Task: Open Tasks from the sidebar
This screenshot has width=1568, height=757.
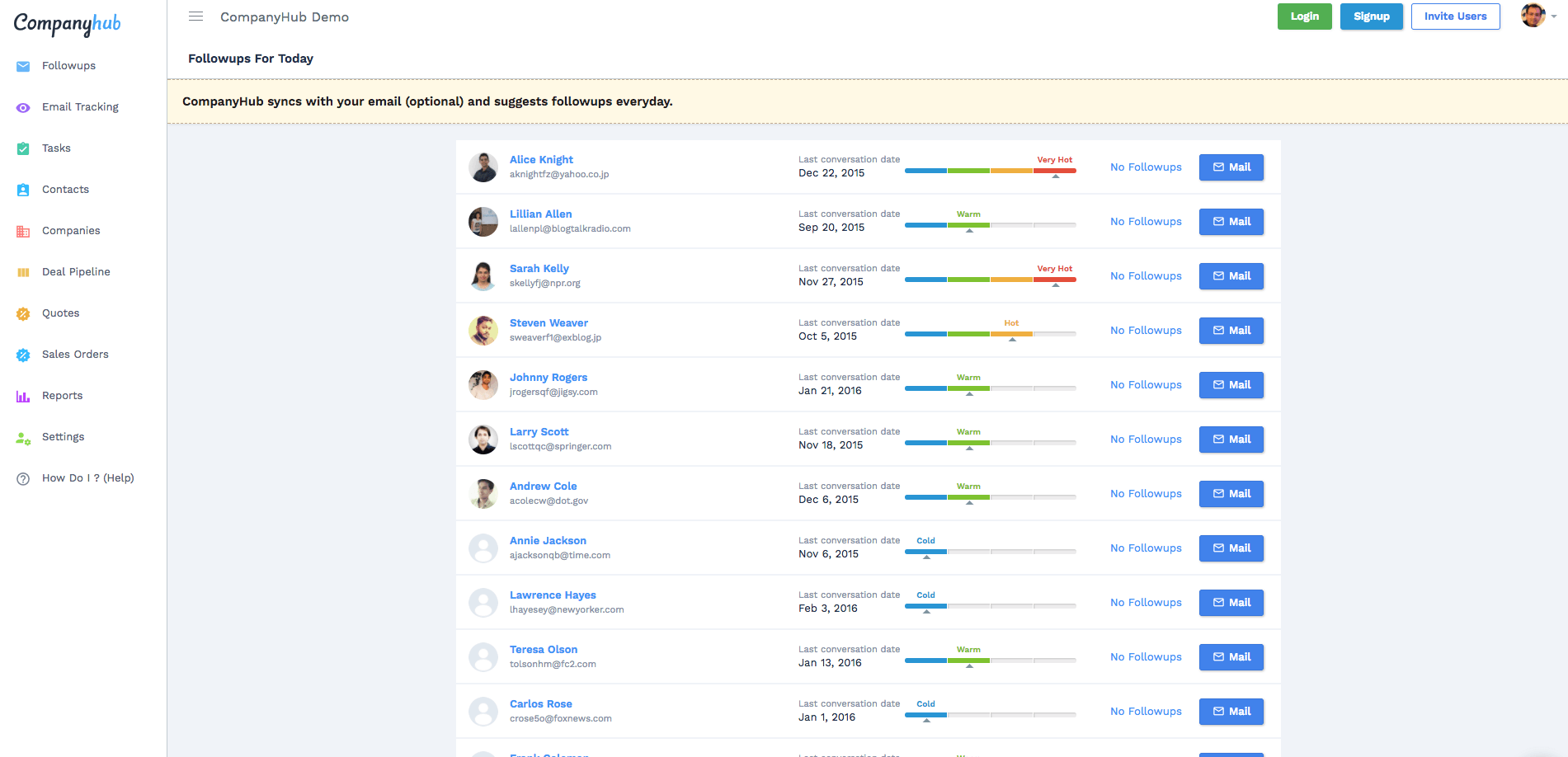Action: 23,148
